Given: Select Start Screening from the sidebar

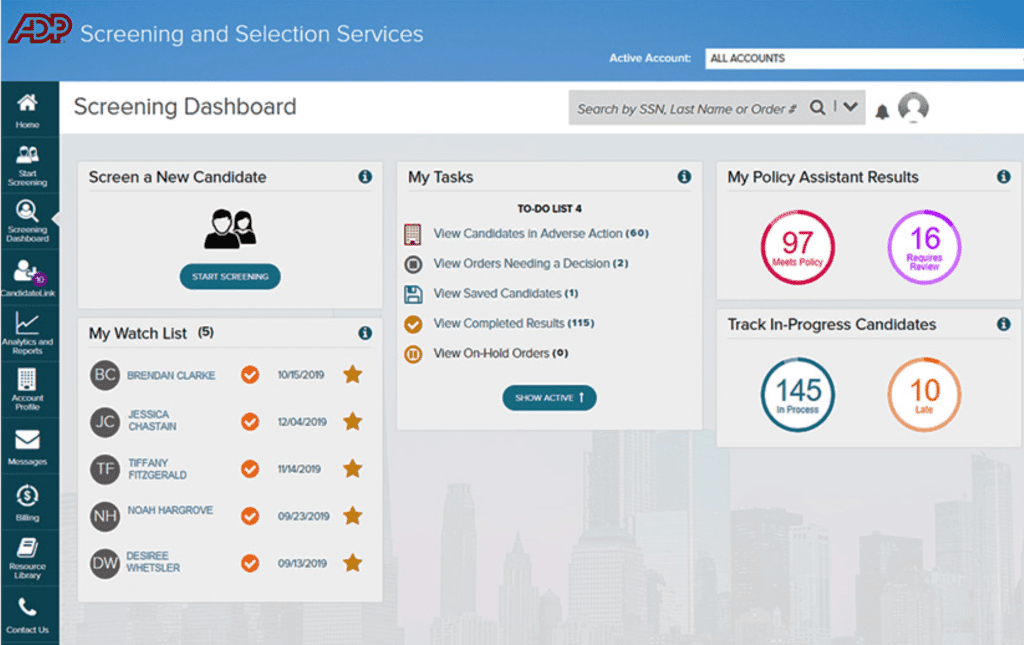Looking at the screenshot, I should tap(29, 165).
